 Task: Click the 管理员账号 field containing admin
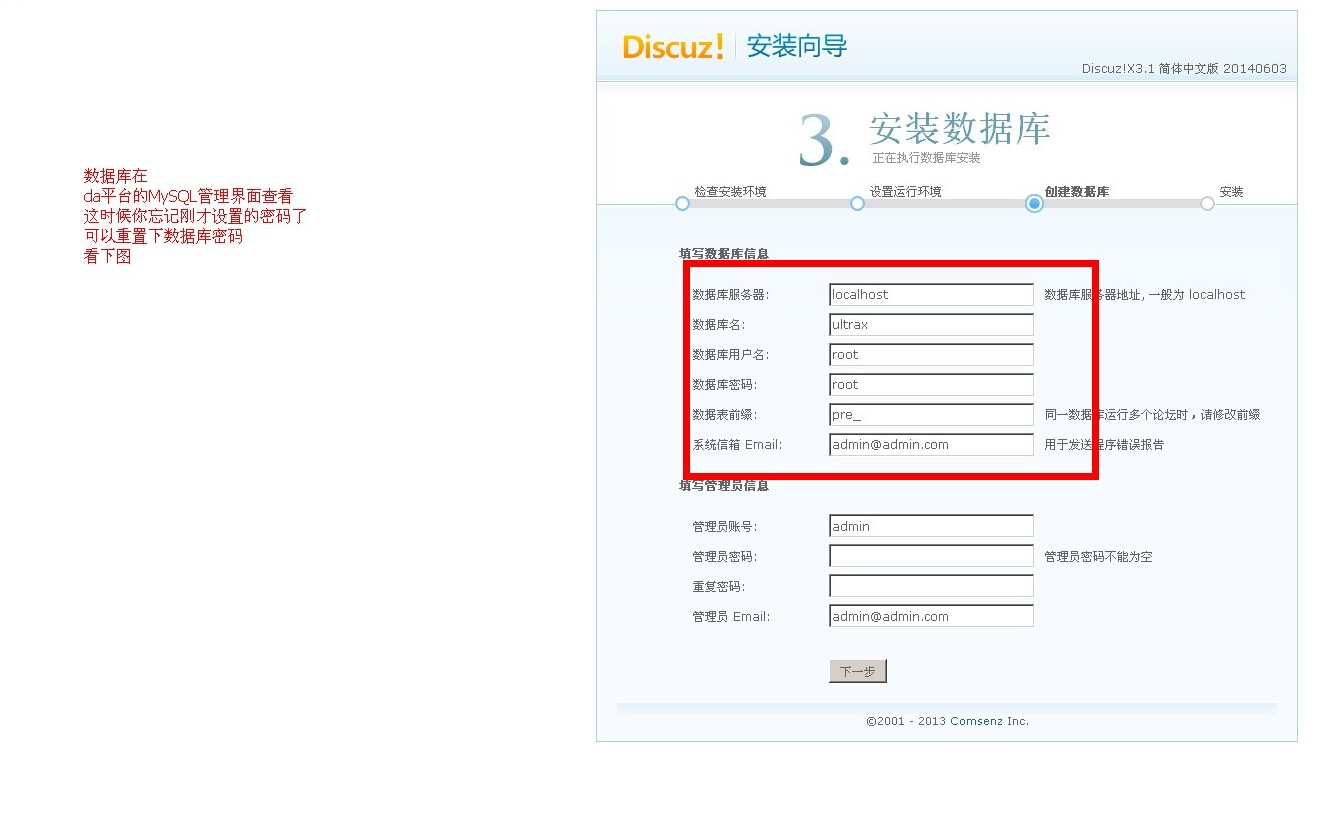[x=931, y=526]
